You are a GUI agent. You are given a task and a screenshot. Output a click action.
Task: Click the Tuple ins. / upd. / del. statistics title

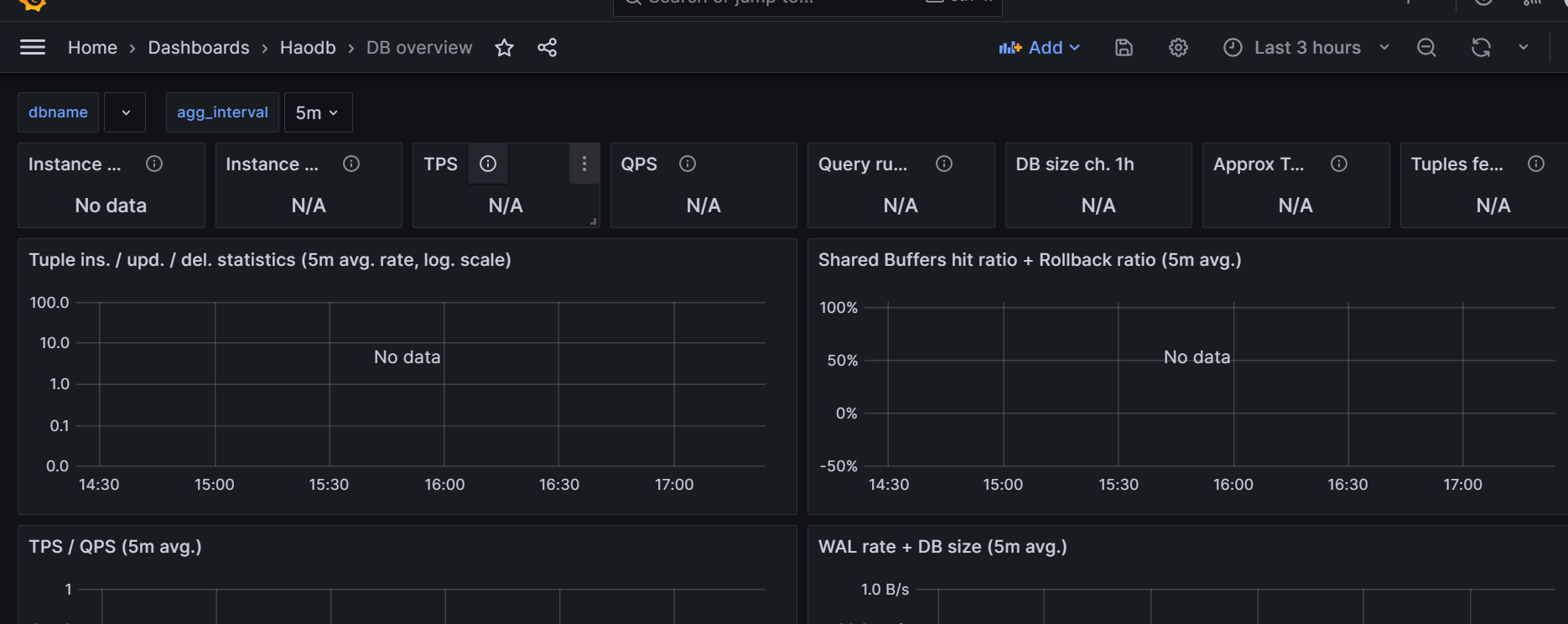pyautogui.click(x=270, y=260)
